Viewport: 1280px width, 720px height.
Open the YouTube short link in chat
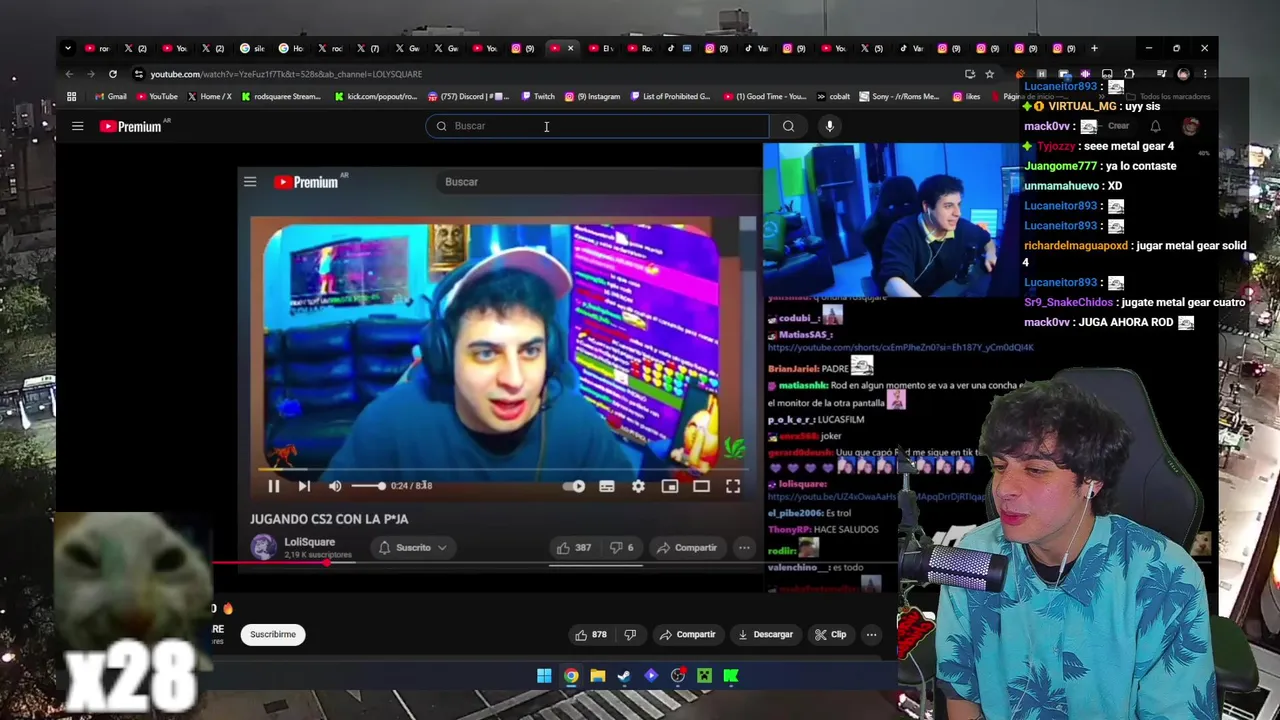tap(900, 347)
